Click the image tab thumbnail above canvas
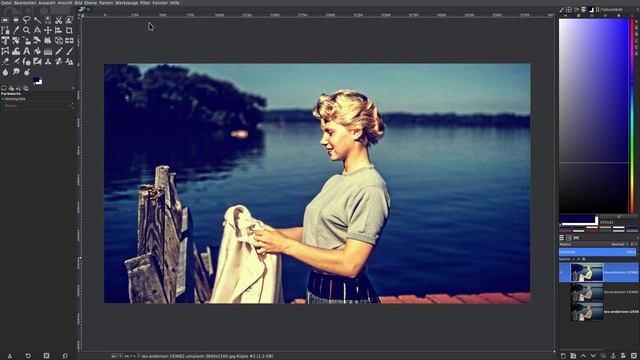Viewport: 640px width, 360px height. coord(82,9)
